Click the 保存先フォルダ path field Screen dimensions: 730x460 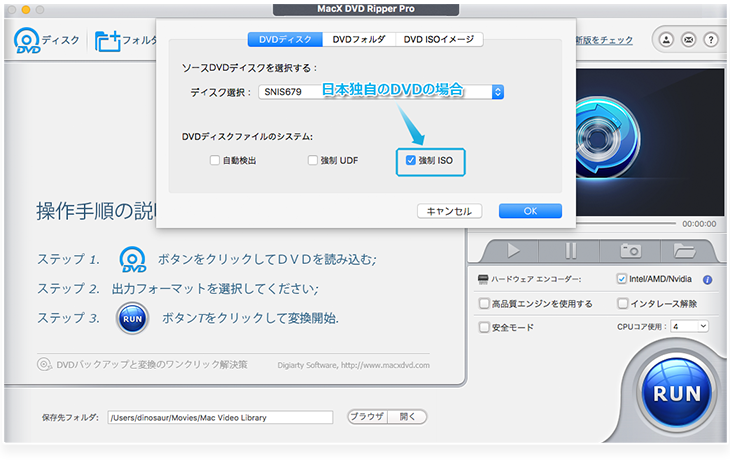(220, 417)
